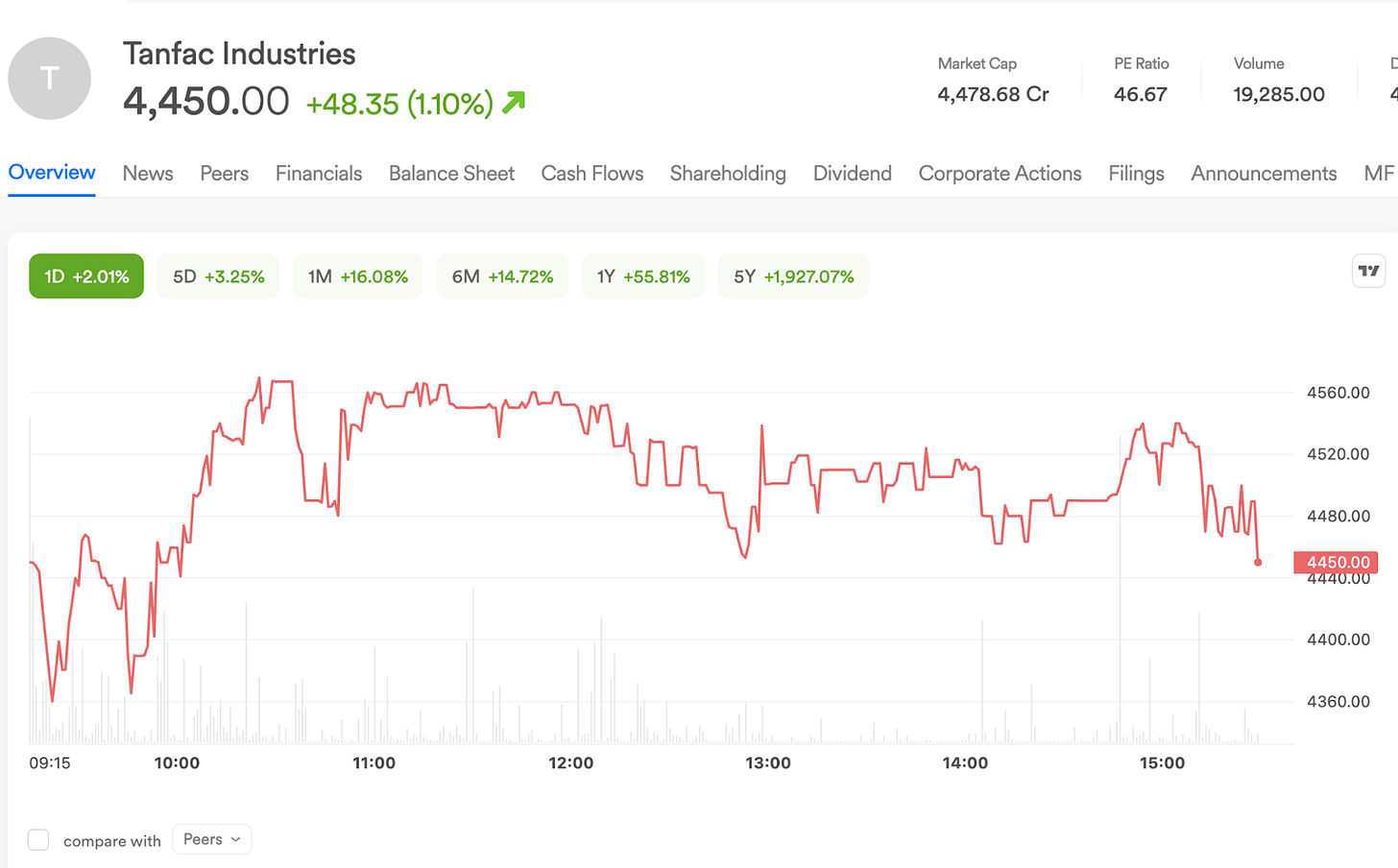Click the 11:00 time label
The image size is (1398, 868).
374,763
